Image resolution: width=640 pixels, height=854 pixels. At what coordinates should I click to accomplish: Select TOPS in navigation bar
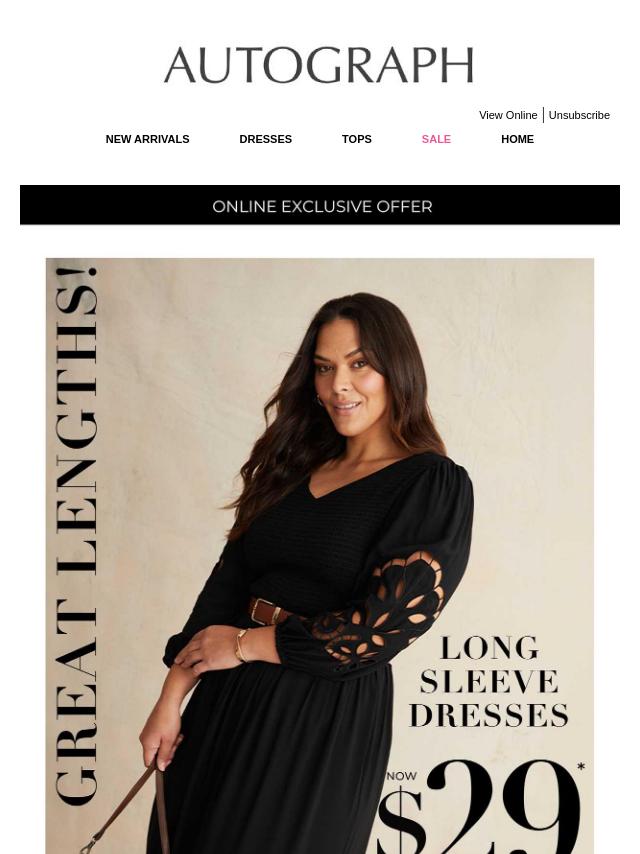[357, 139]
